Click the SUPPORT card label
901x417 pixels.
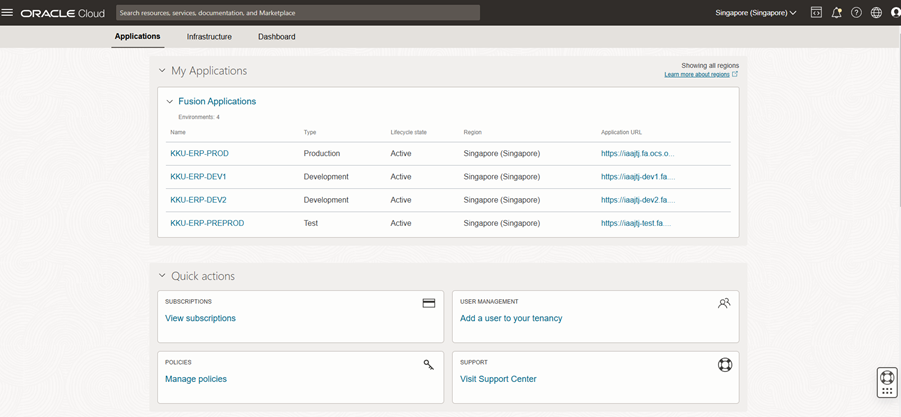(x=474, y=362)
